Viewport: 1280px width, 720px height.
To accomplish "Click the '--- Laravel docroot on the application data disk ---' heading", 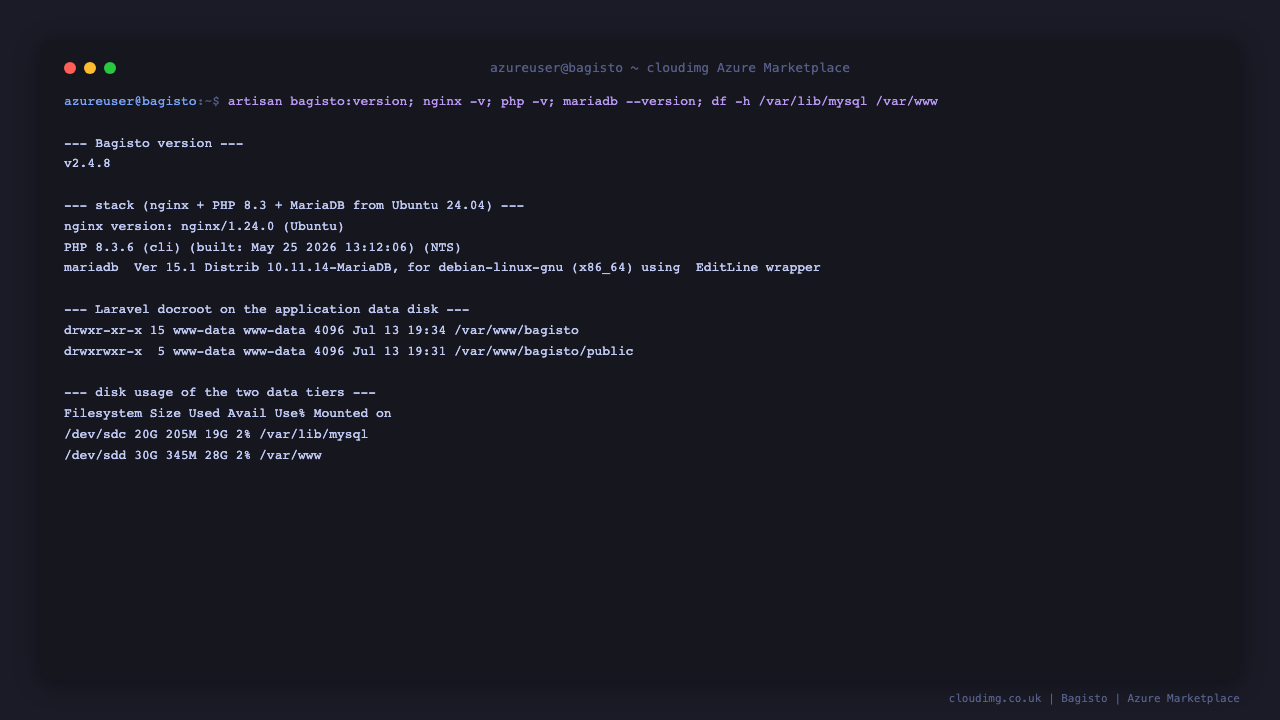I will click(x=267, y=309).
